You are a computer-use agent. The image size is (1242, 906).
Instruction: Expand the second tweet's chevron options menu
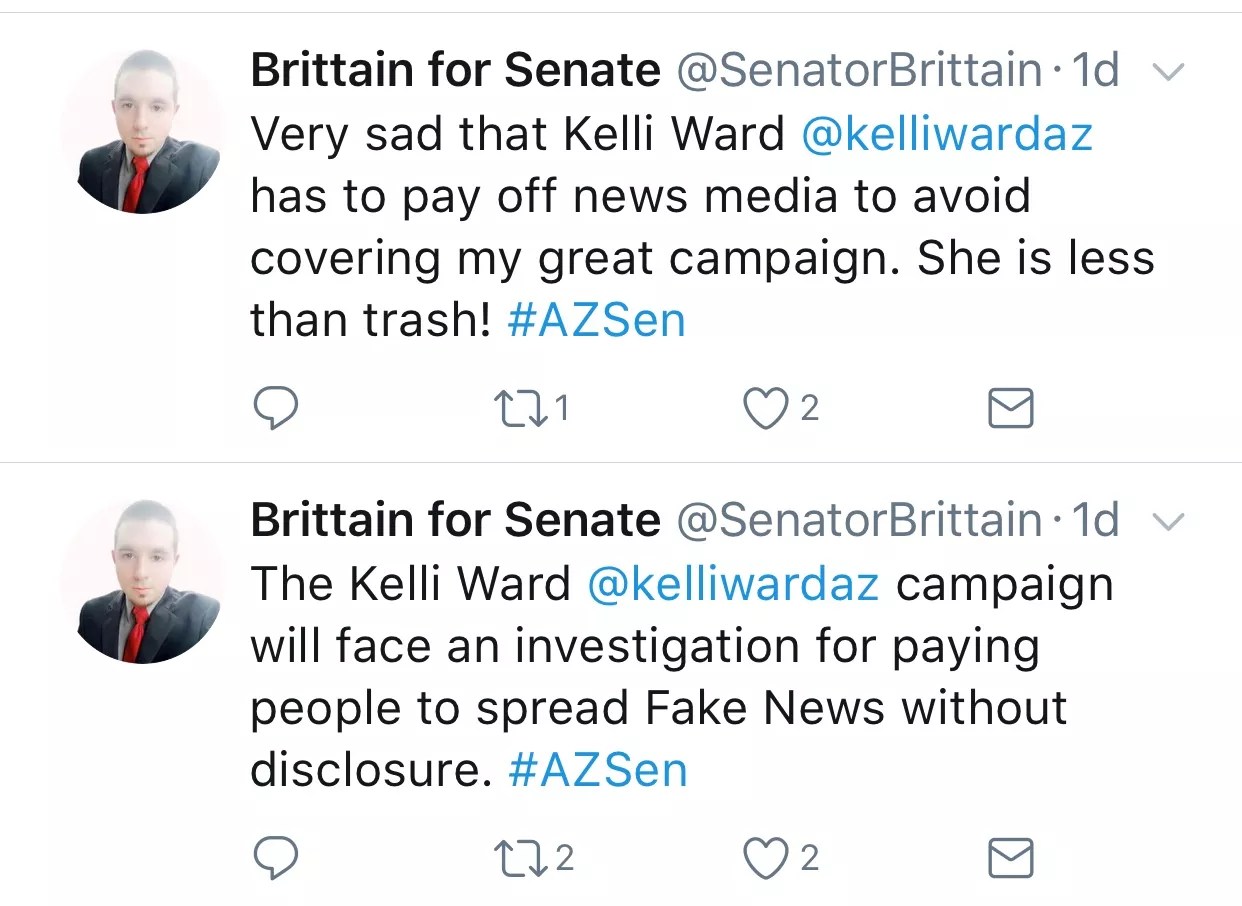pos(1168,522)
